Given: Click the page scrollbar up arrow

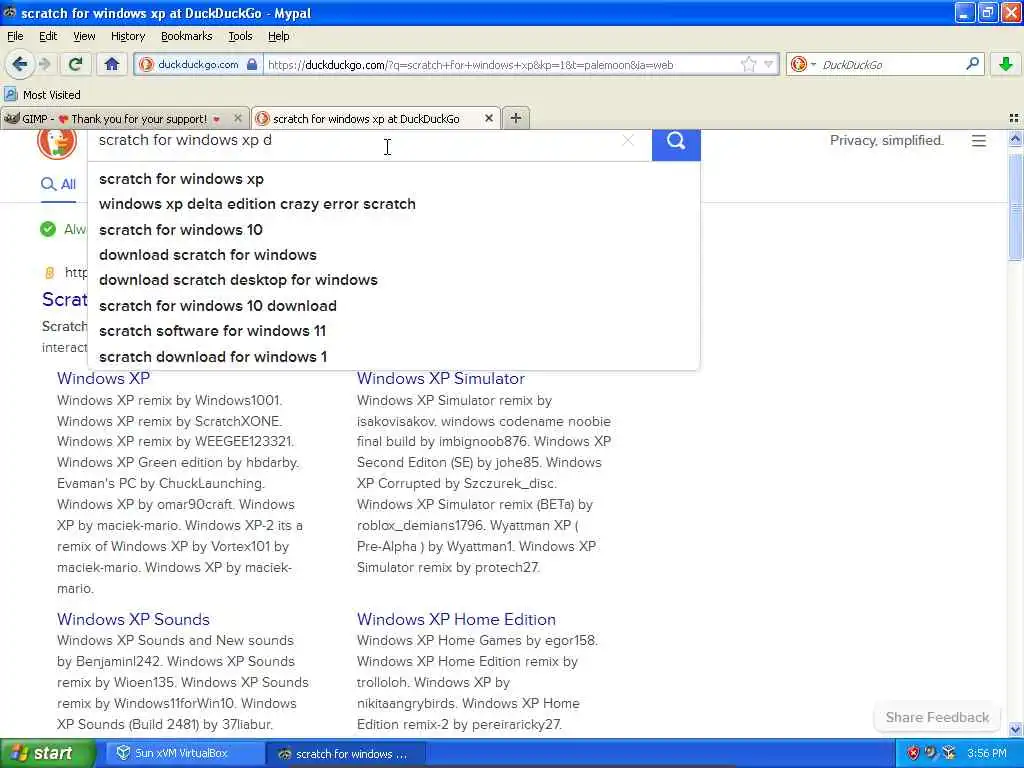Looking at the screenshot, I should tap(1015, 138).
